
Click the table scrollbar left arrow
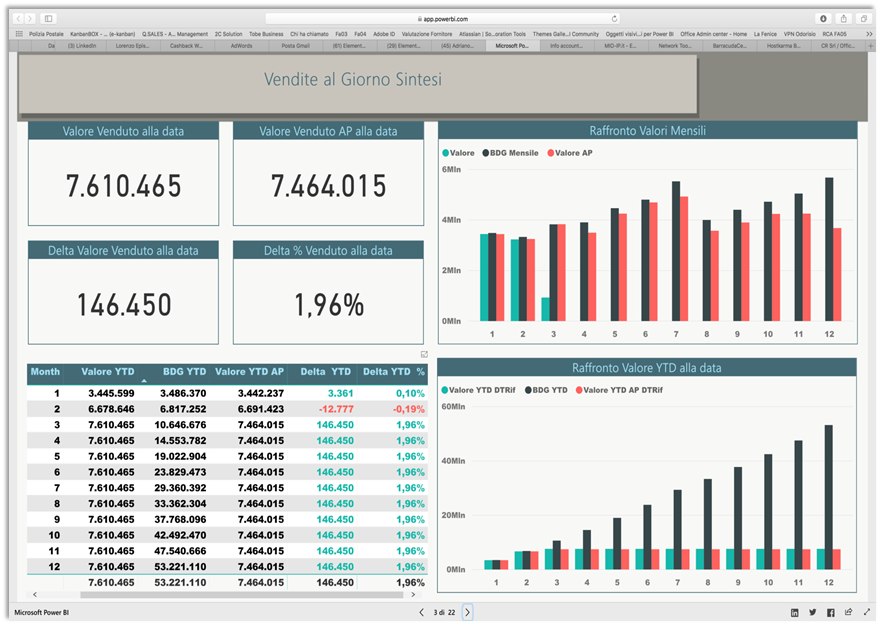35,594
